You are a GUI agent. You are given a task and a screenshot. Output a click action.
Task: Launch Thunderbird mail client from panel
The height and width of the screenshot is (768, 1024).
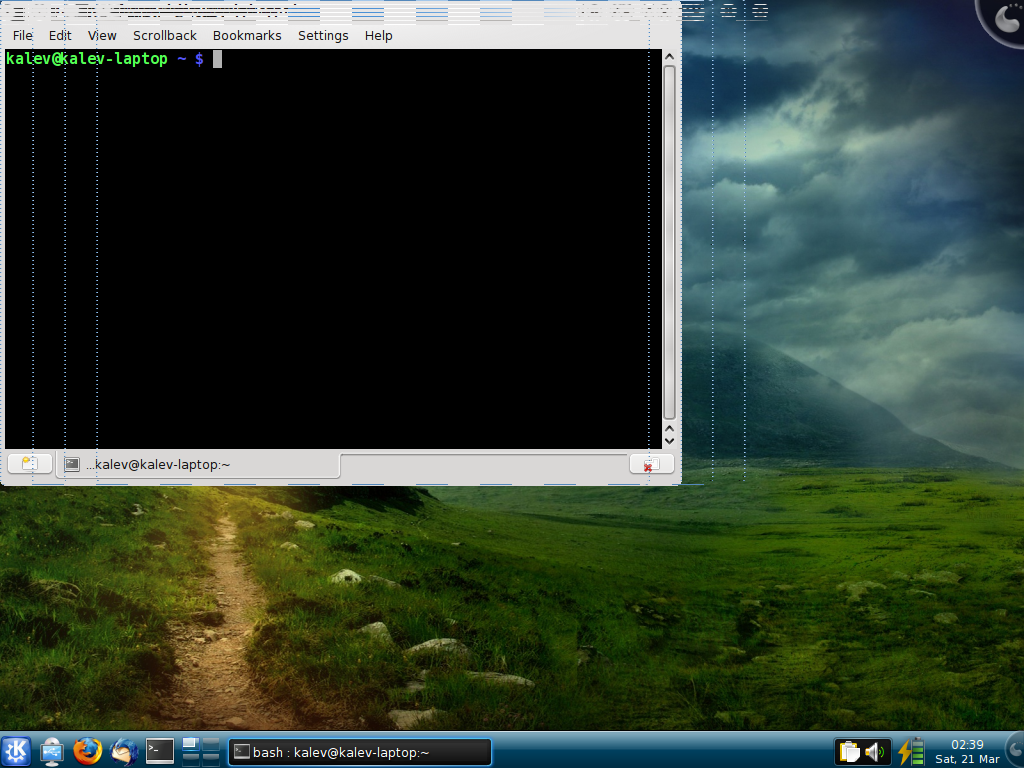pyautogui.click(x=124, y=751)
